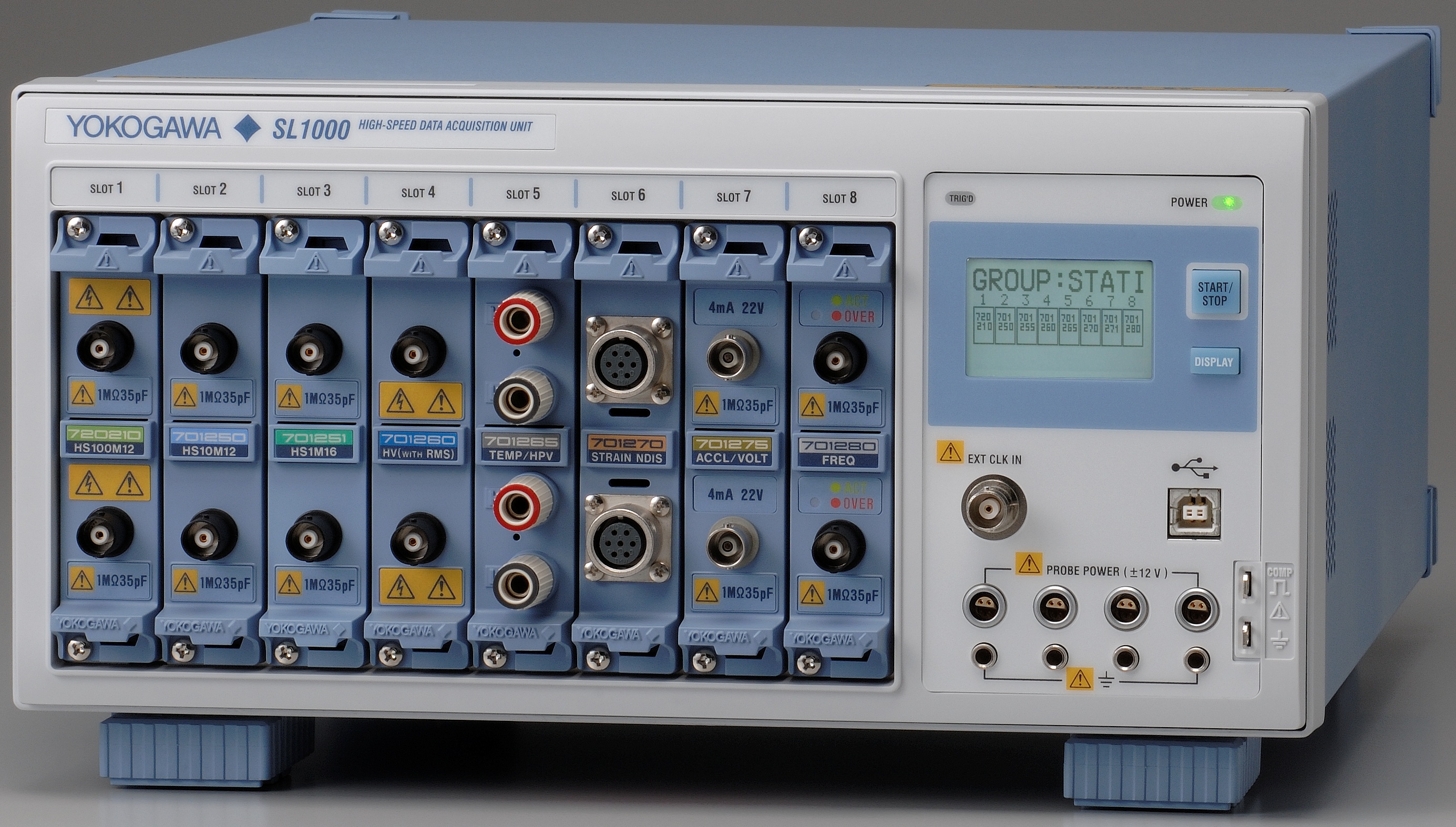Click the ground symbol under probe power jacks
Image resolution: width=1456 pixels, height=827 pixels.
(x=1106, y=680)
